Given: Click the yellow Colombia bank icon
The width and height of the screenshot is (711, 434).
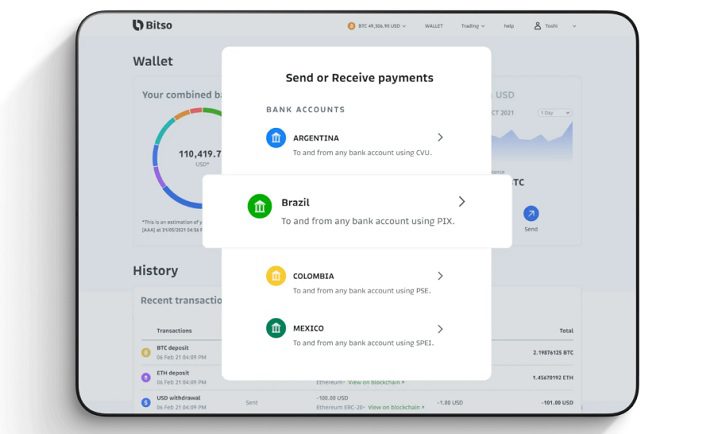Looking at the screenshot, I should (276, 276).
